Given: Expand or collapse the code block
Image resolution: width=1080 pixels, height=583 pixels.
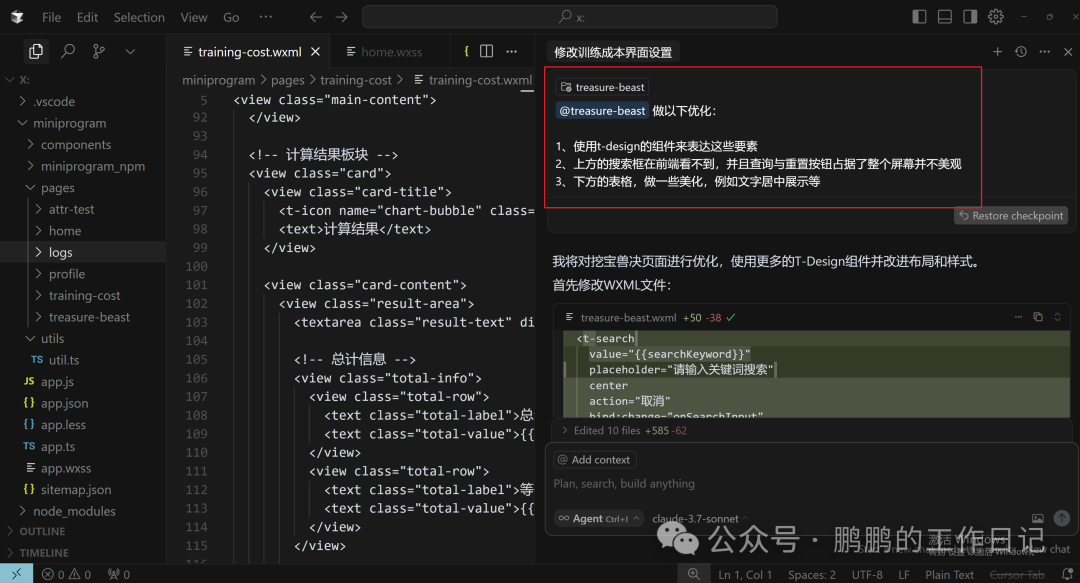Looking at the screenshot, I should 1057,317.
